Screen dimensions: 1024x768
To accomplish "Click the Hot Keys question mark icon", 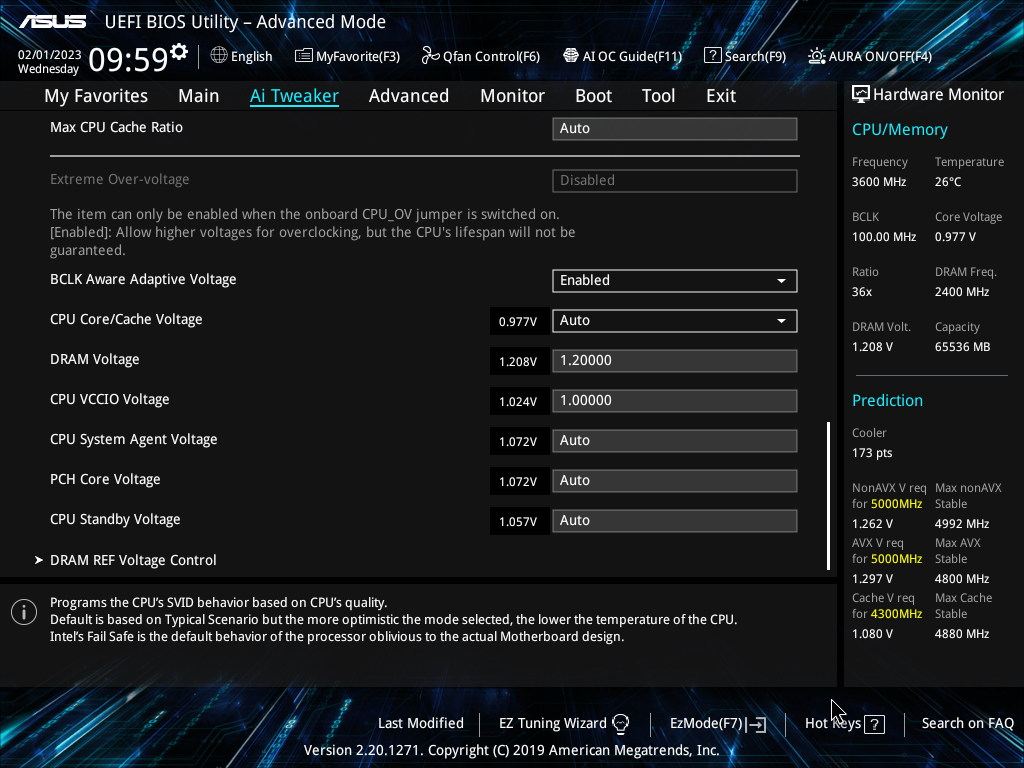I will pyautogui.click(x=874, y=724).
